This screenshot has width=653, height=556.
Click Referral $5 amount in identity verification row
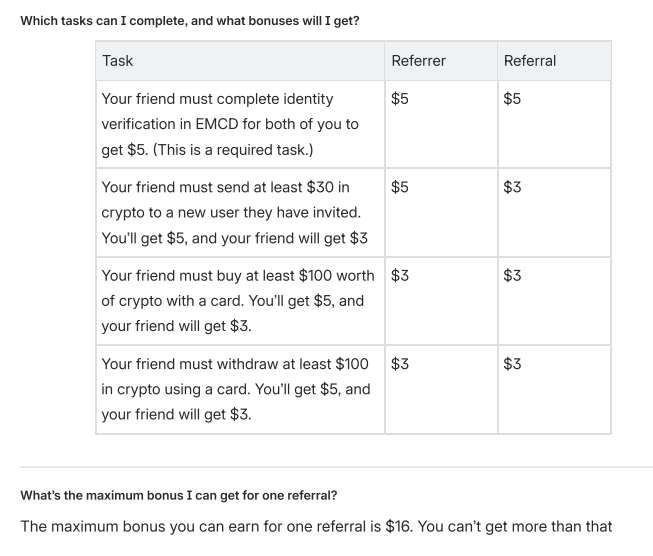(x=512, y=99)
